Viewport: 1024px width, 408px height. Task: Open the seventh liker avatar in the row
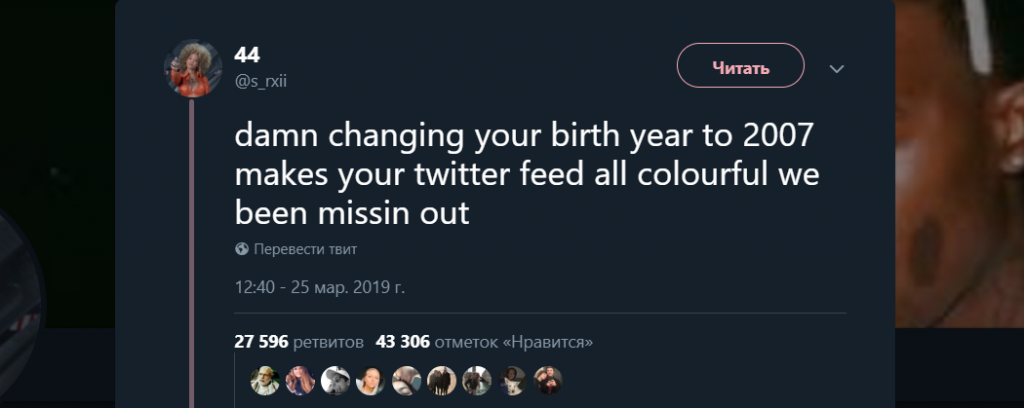[476, 380]
